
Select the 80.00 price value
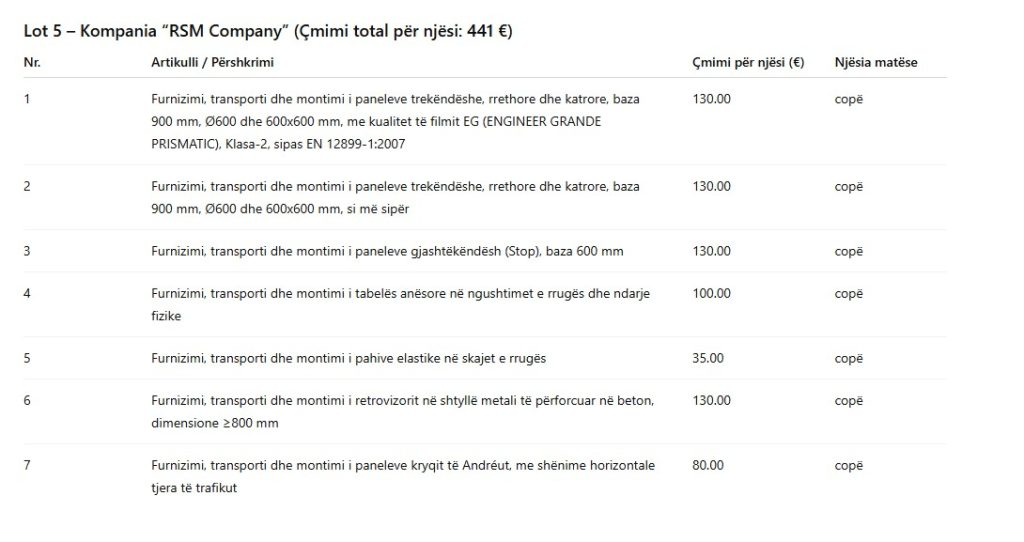click(708, 465)
